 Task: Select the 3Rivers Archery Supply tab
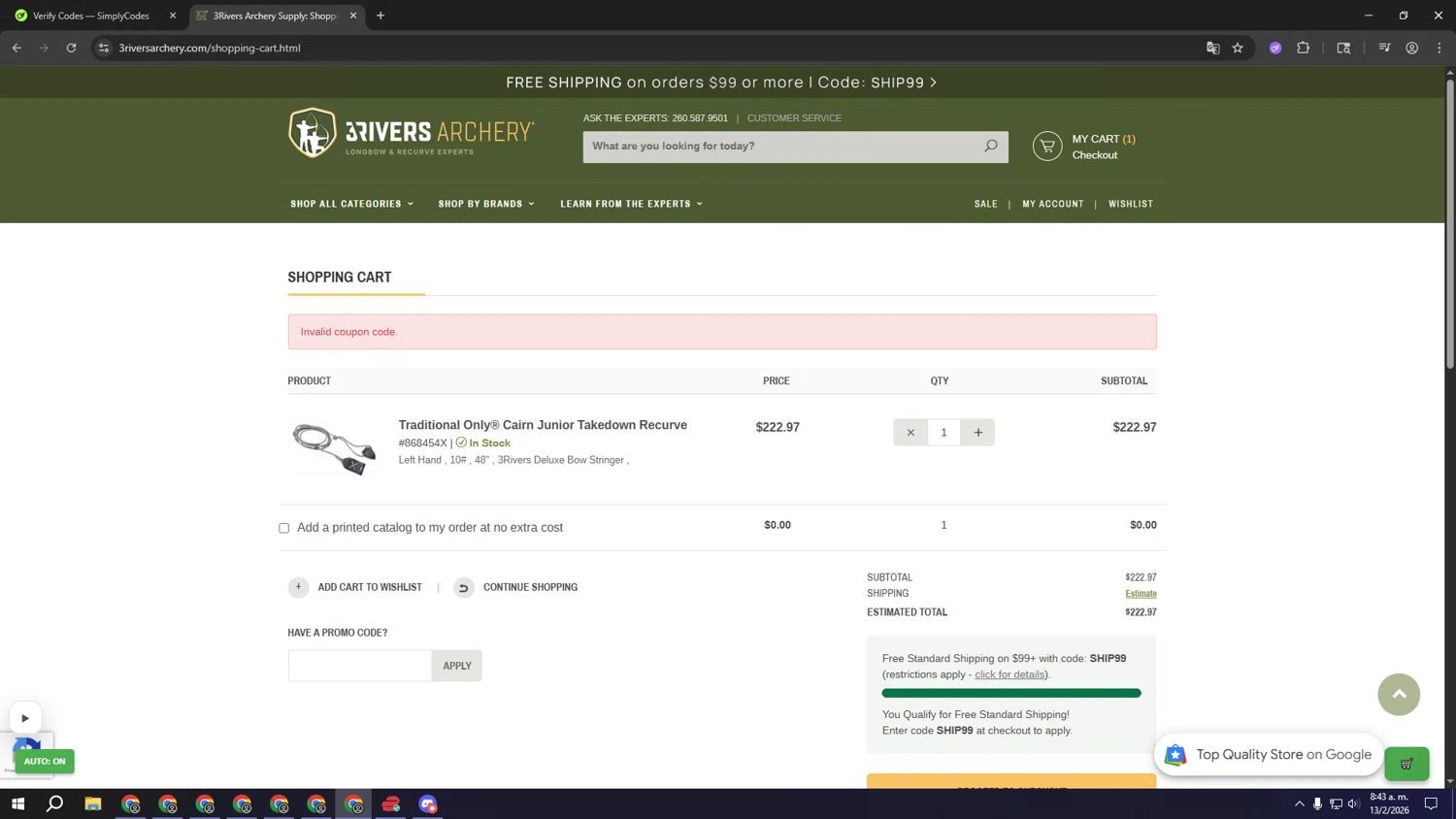(x=277, y=16)
